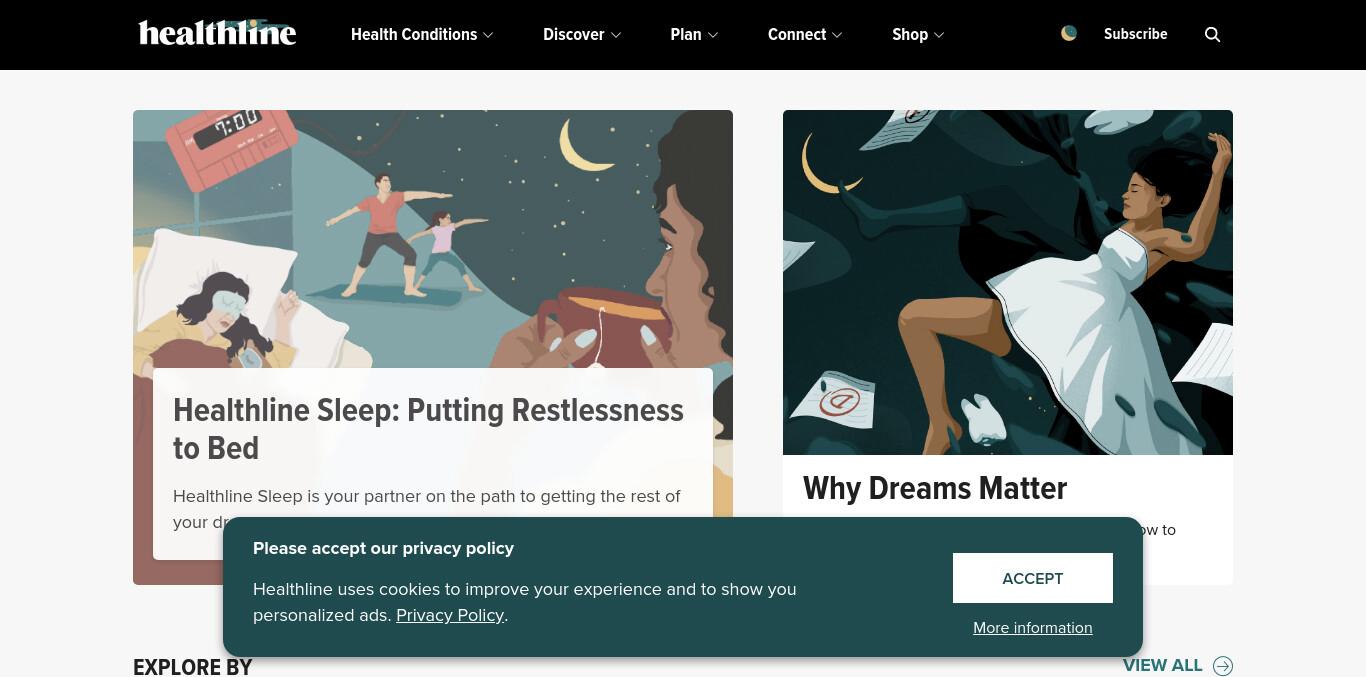Click the View All arrow circle icon
The image size is (1366, 677).
tap(1223, 666)
